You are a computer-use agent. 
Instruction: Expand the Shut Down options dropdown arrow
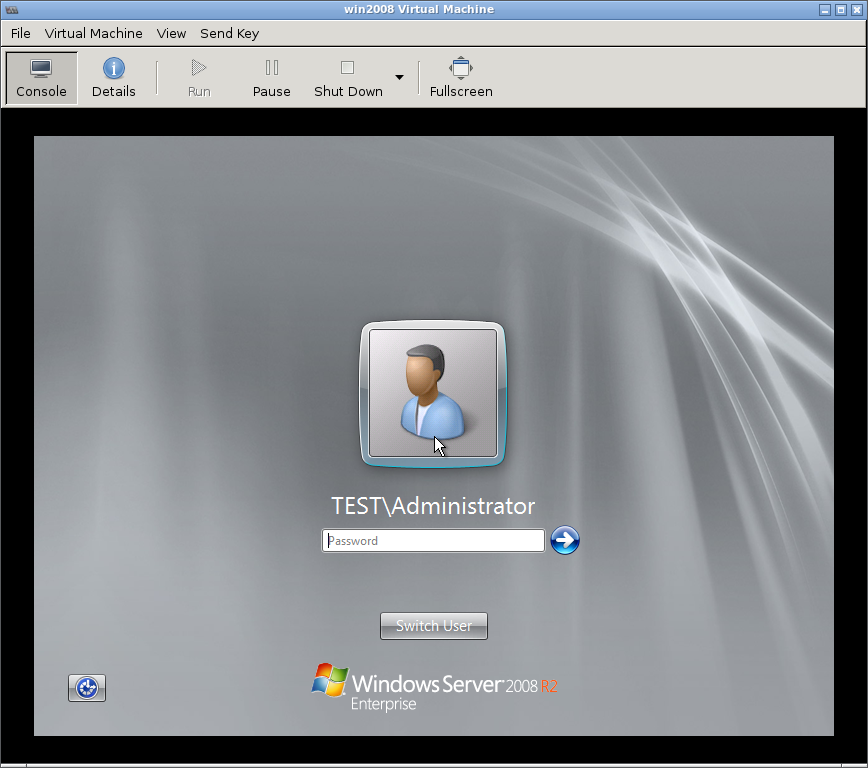tap(400, 78)
